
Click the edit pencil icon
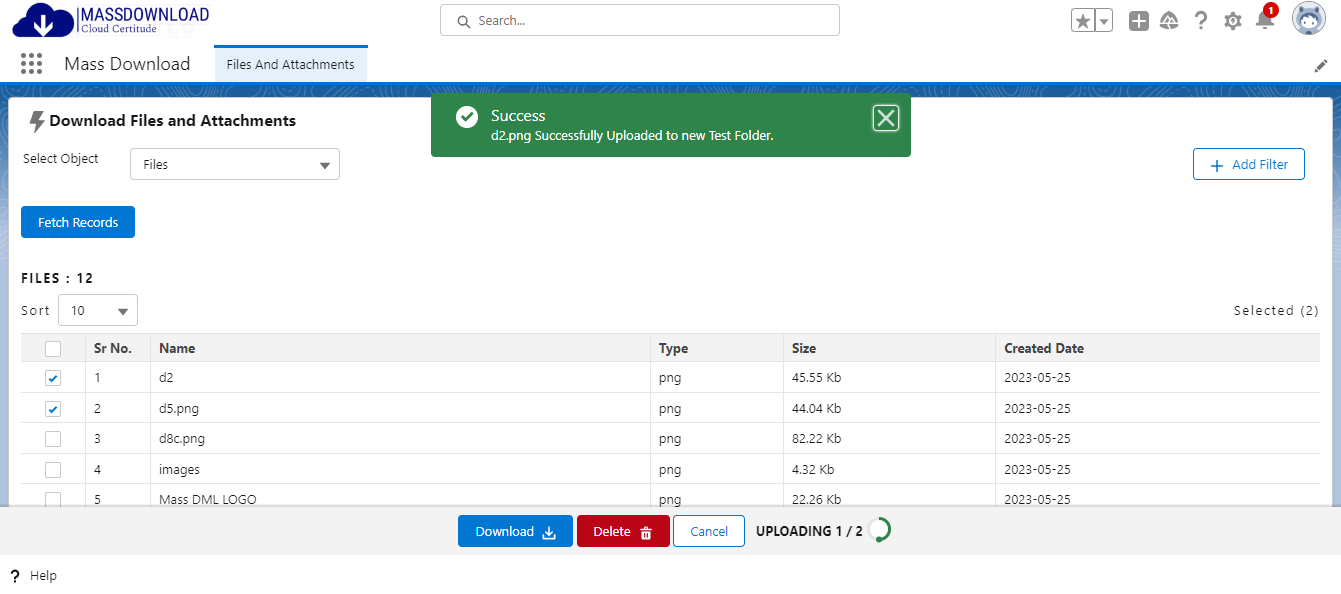coord(1321,66)
